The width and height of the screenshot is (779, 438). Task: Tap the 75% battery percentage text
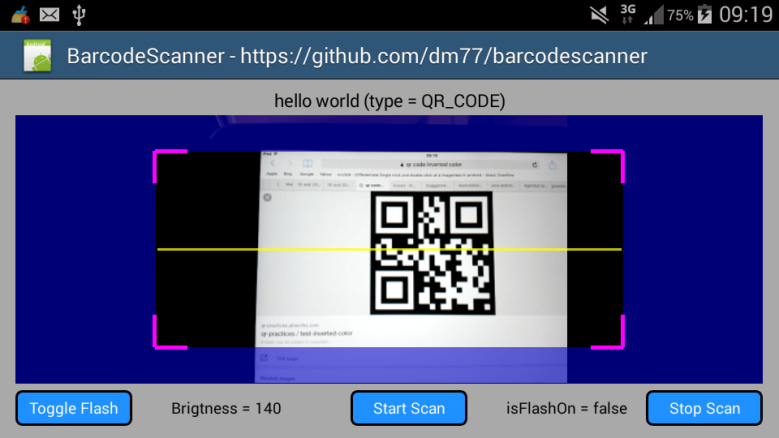tap(680, 15)
